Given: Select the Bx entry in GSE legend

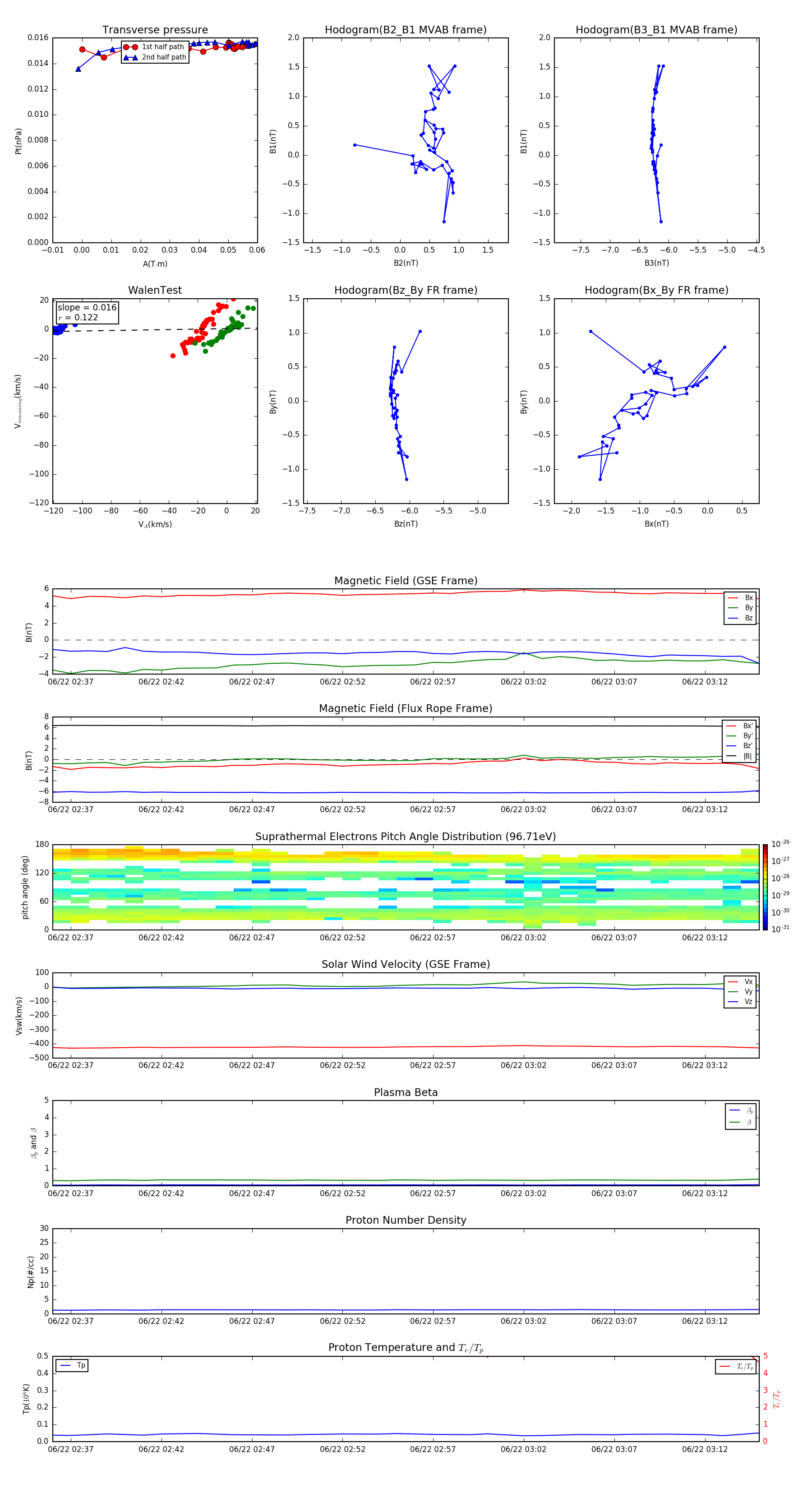Looking at the screenshot, I should 740,598.
